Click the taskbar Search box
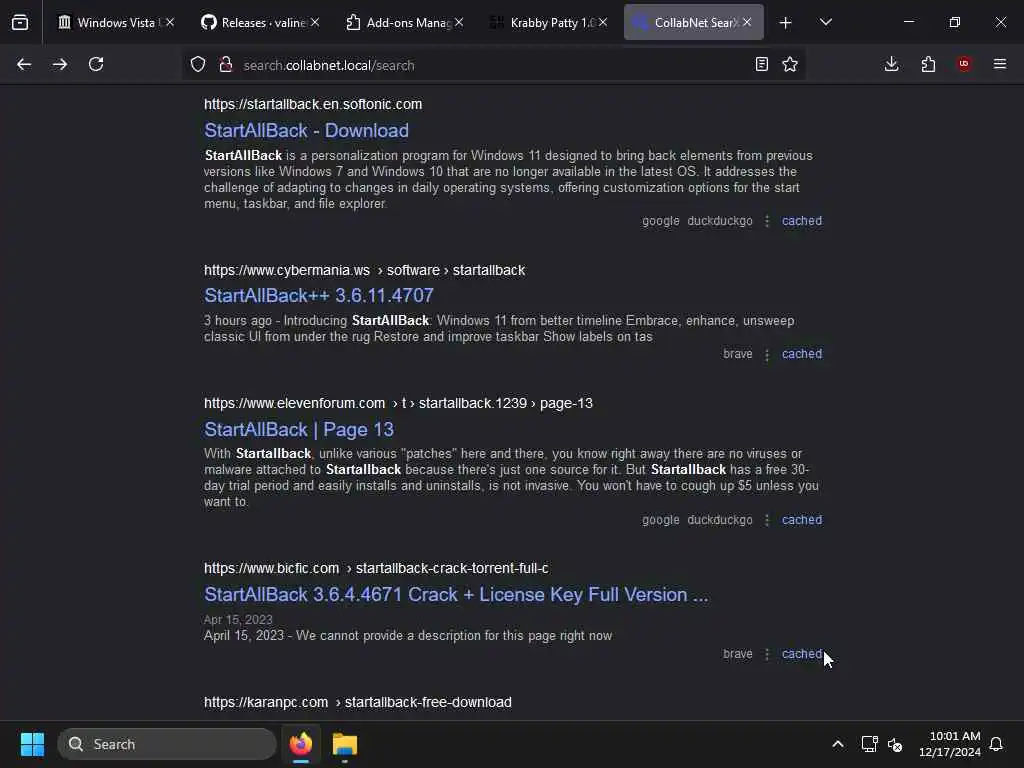Viewport: 1024px width, 768px height. click(167, 744)
